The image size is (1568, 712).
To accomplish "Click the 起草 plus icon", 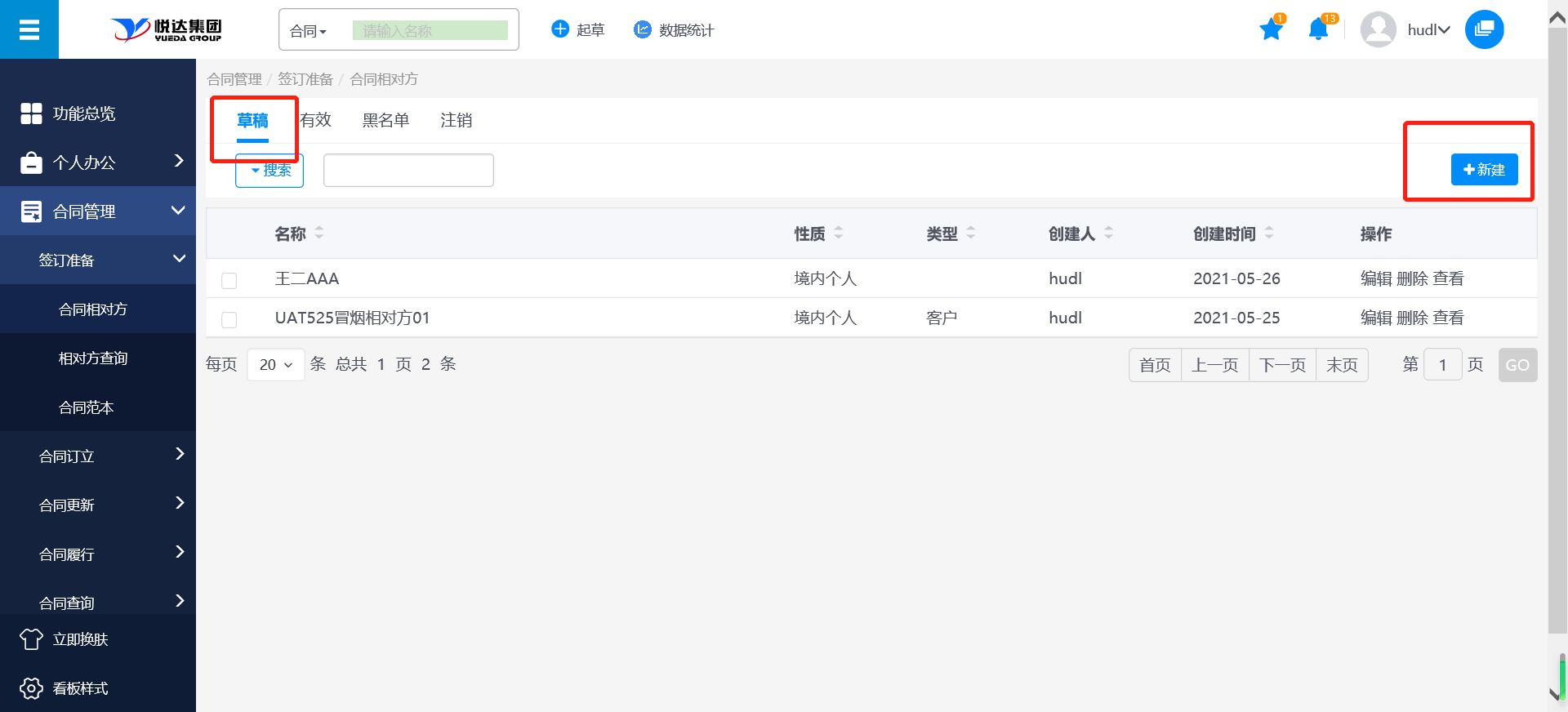I will (x=560, y=29).
